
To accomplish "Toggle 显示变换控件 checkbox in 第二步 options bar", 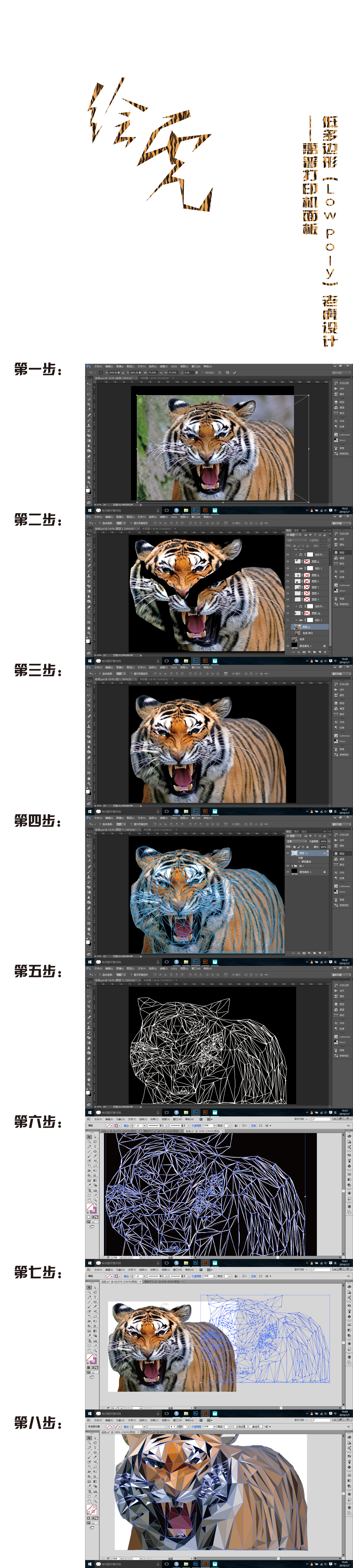I will 131,523.
